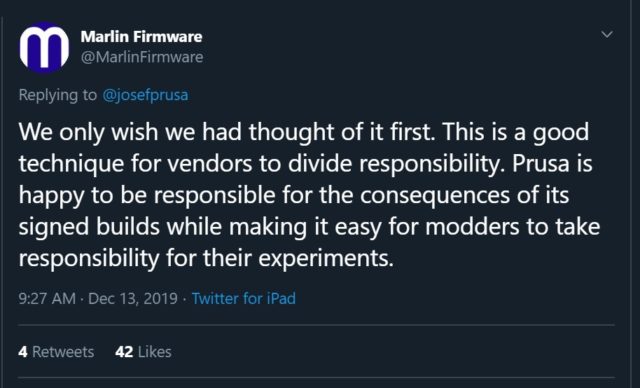
Task: Click the phrase "signed builds" in tweet
Action: tap(89, 227)
